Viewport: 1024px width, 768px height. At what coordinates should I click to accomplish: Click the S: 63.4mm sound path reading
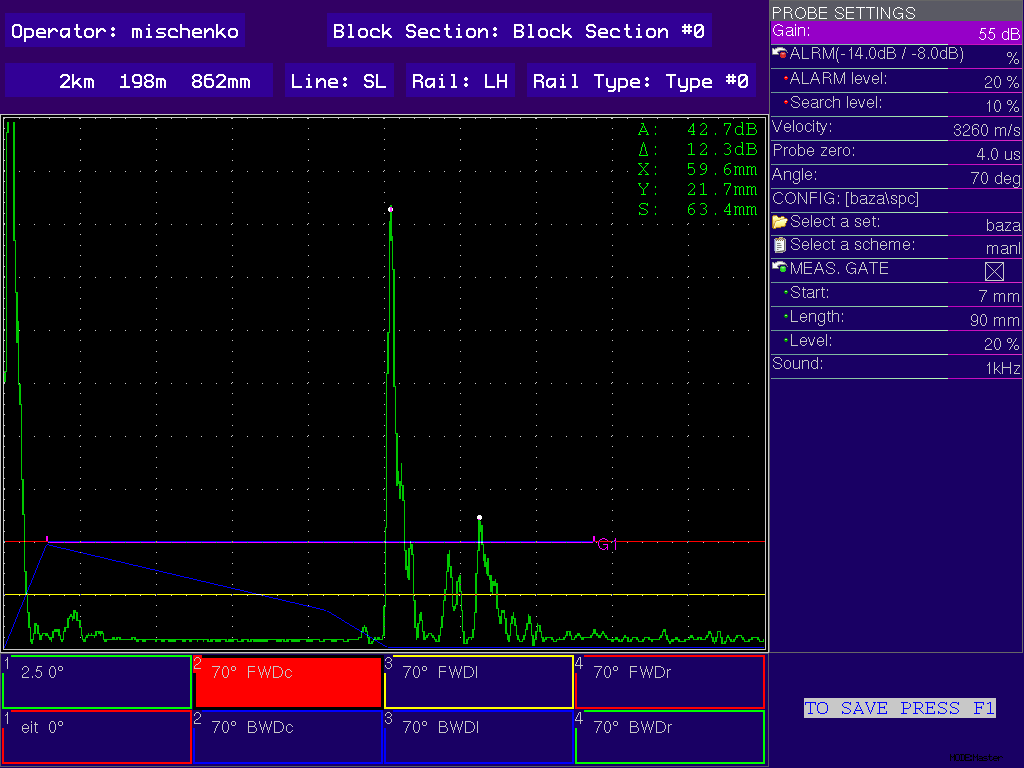point(697,210)
